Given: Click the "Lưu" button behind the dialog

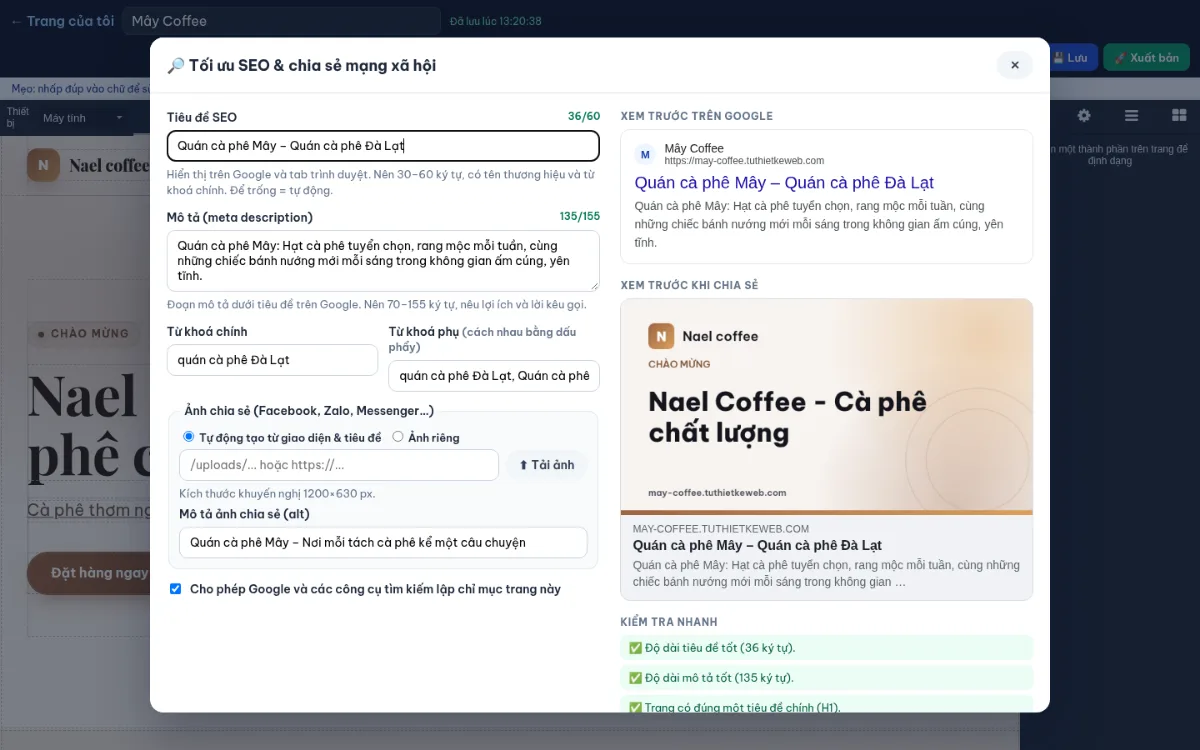Looking at the screenshot, I should (1070, 58).
